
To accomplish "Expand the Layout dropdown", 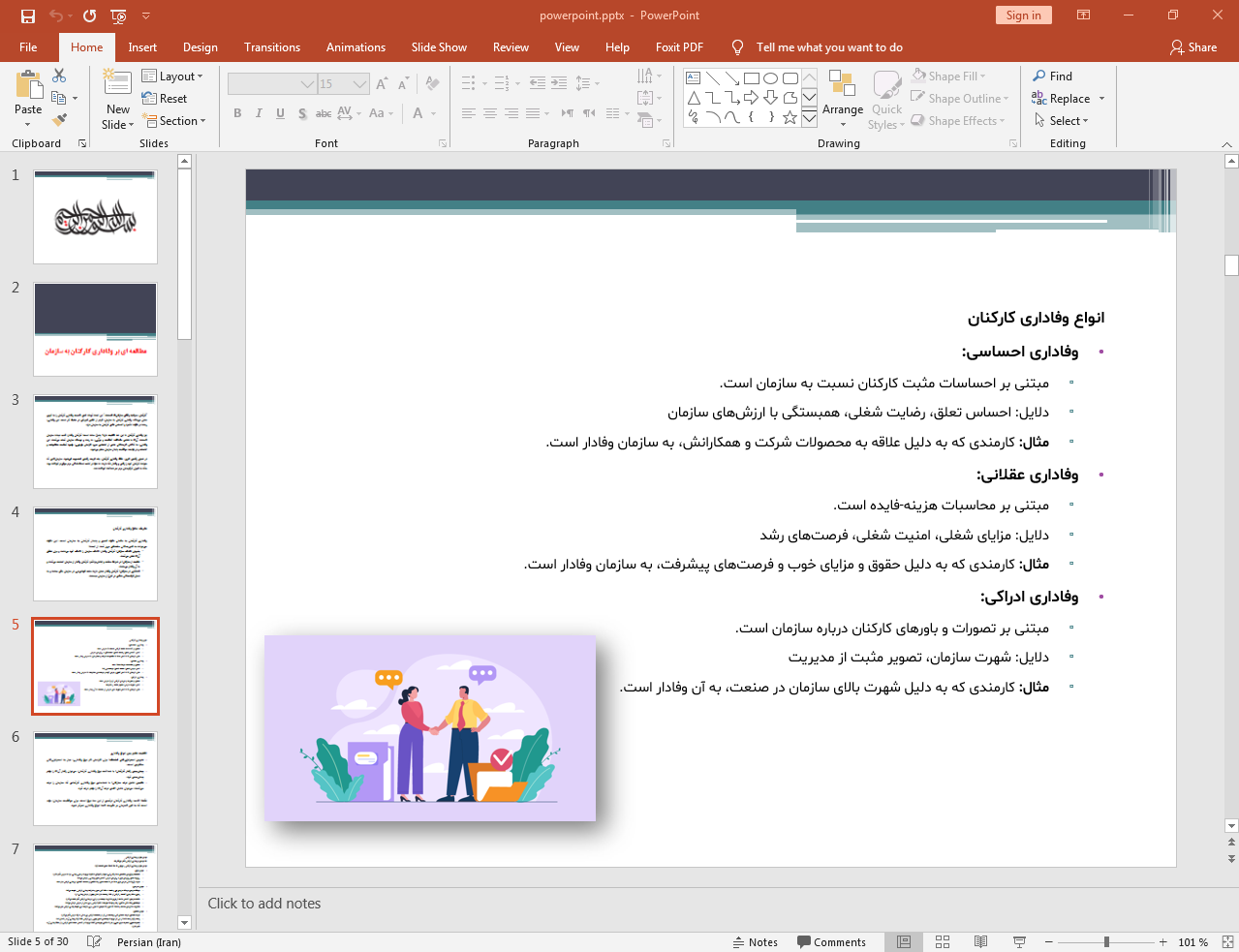I will [172, 77].
